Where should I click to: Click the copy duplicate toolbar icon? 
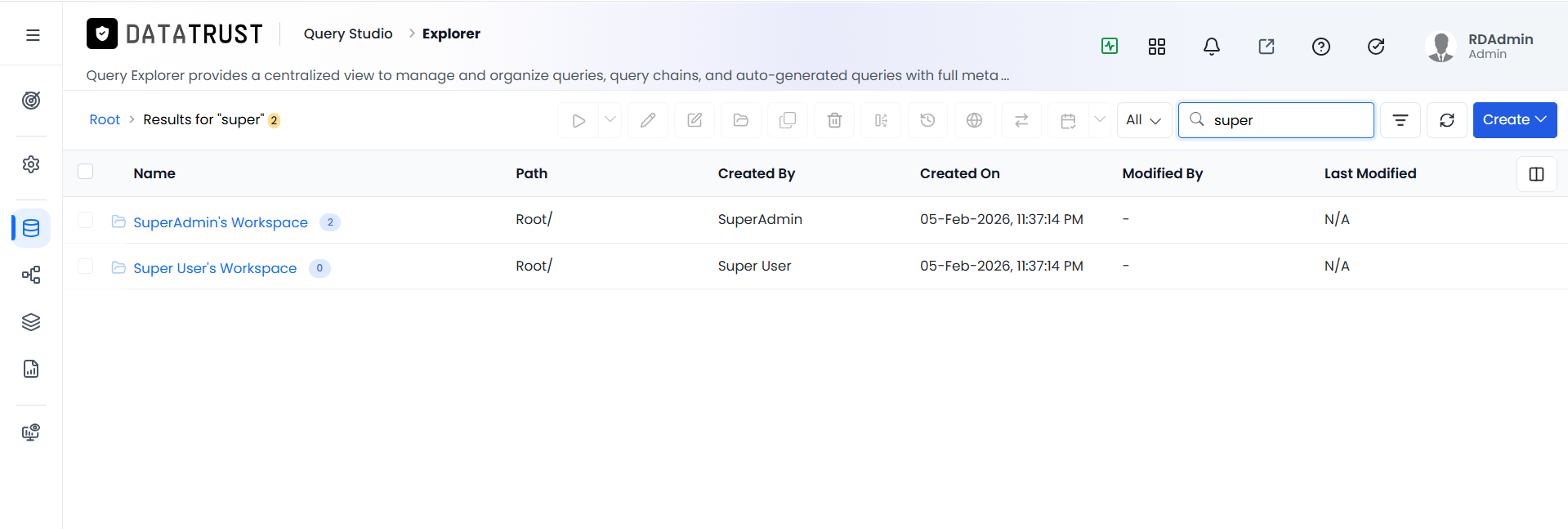click(x=788, y=120)
